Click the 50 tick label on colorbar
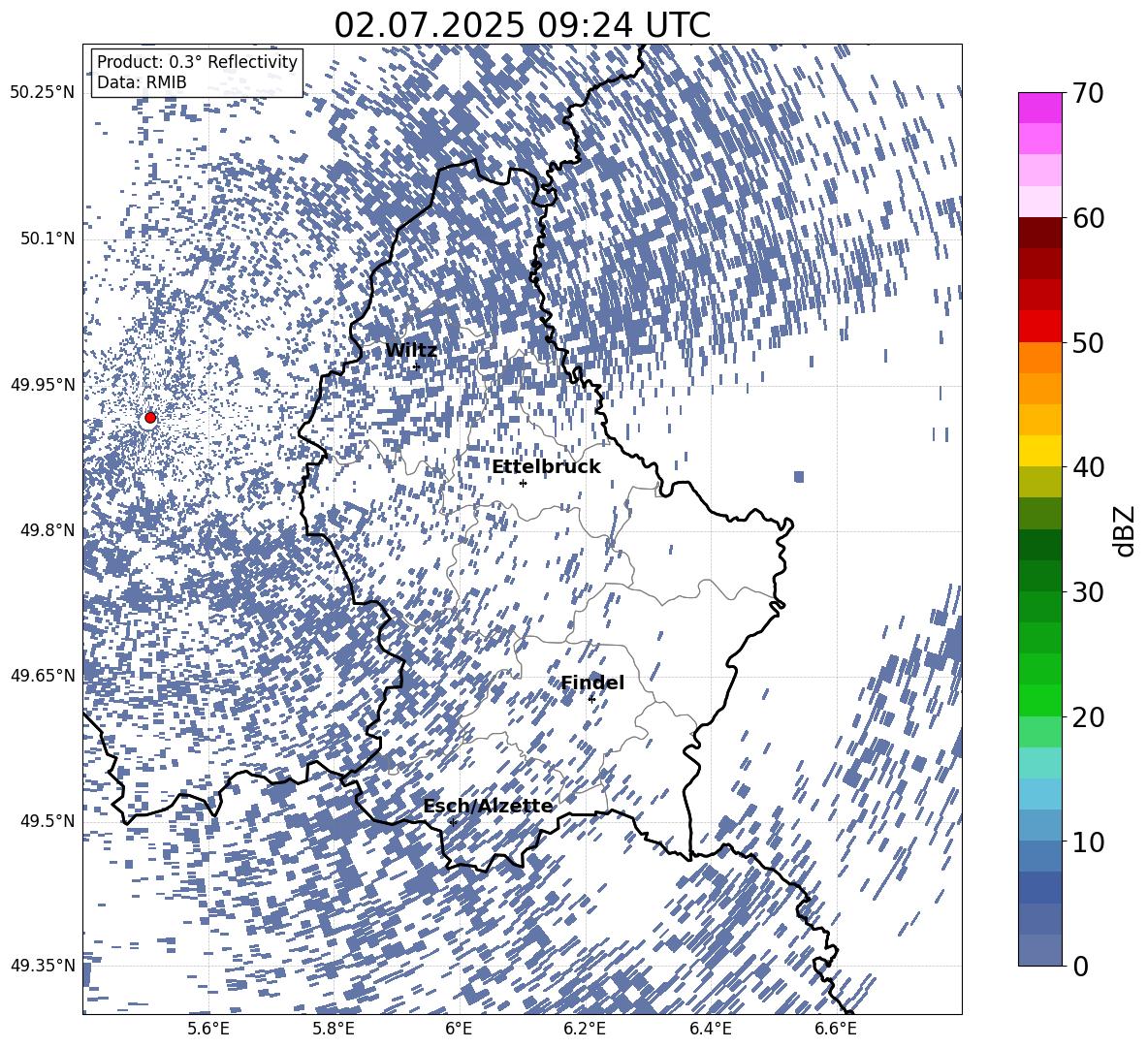This screenshot has width=1148, height=1048. [1088, 342]
